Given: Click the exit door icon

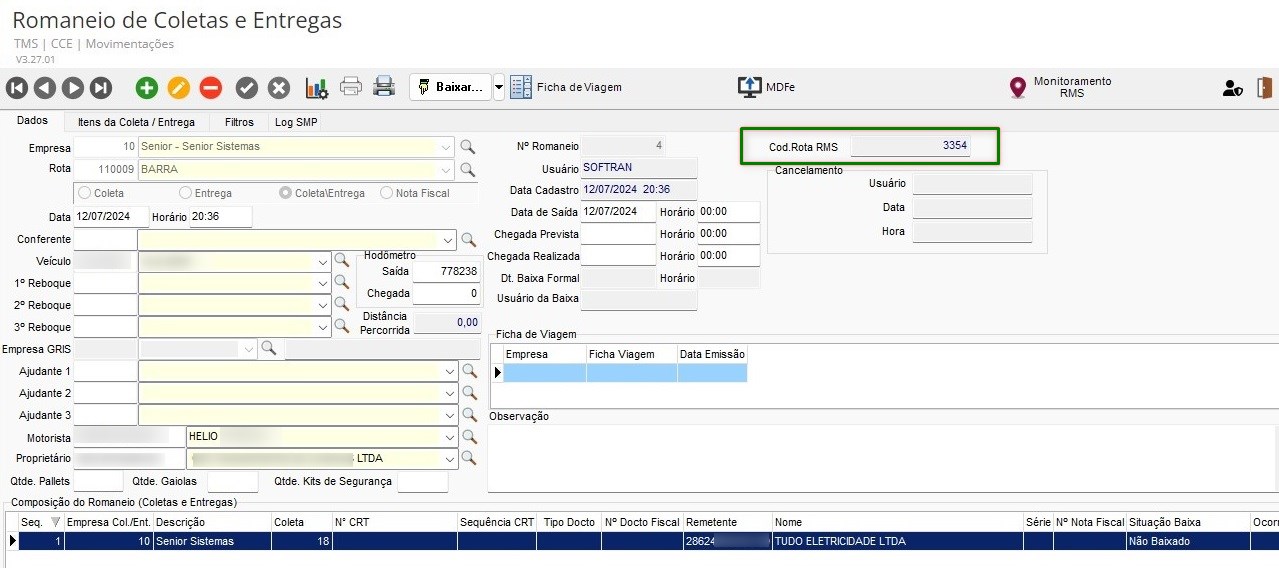Looking at the screenshot, I should point(1265,88).
